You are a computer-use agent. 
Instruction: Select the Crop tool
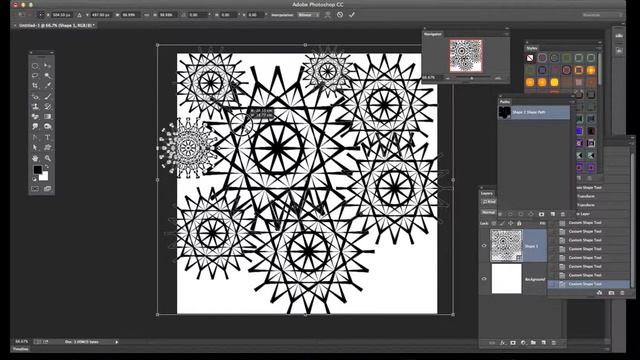(35, 86)
